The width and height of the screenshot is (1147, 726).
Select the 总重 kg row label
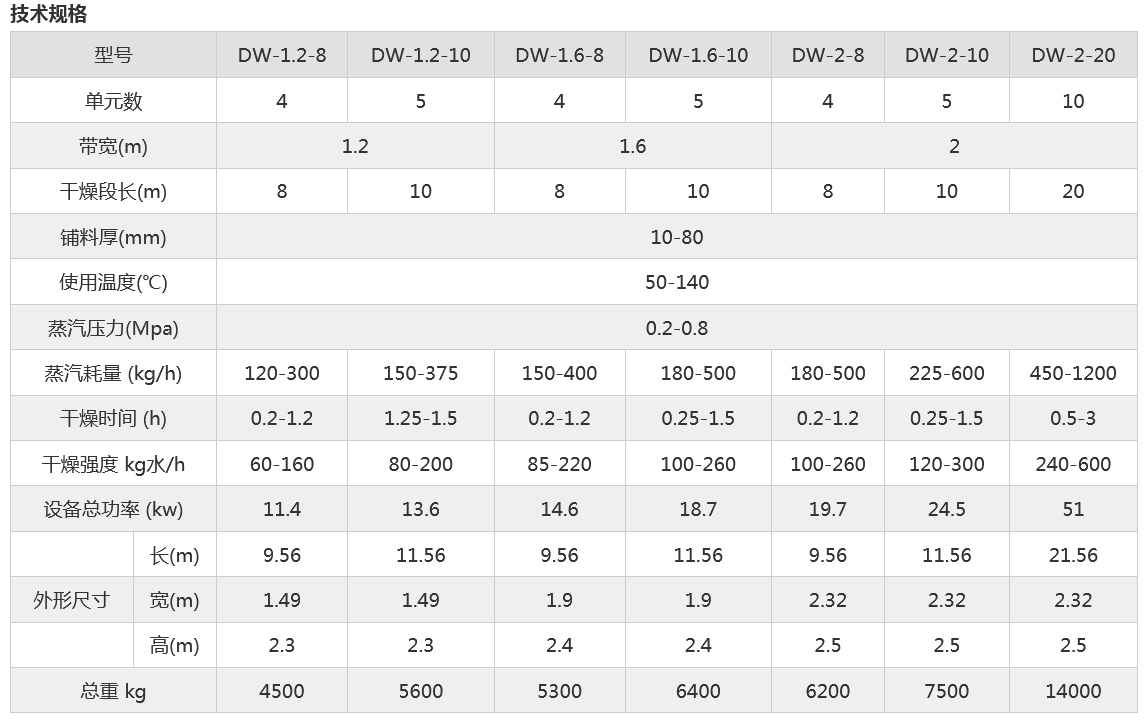pyautogui.click(x=113, y=691)
